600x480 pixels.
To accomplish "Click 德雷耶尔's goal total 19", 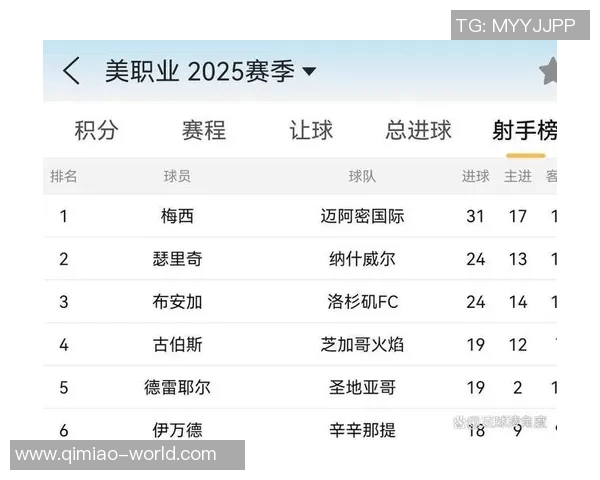I will (x=476, y=388).
